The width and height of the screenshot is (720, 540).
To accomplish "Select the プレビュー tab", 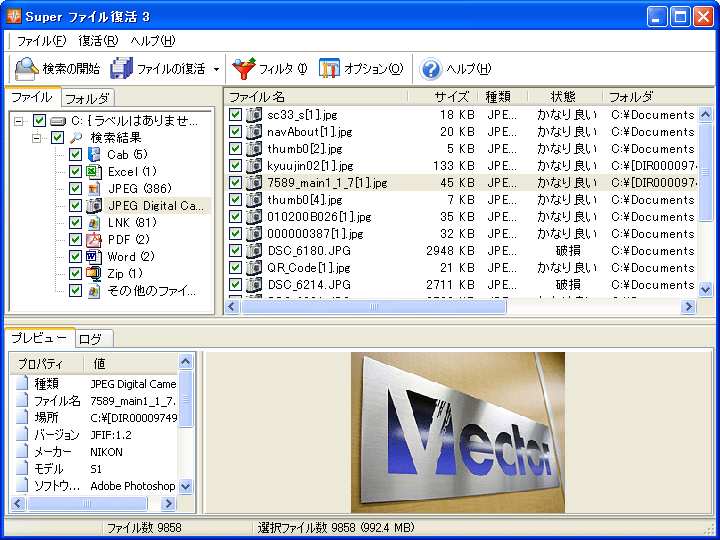I will click(x=39, y=338).
